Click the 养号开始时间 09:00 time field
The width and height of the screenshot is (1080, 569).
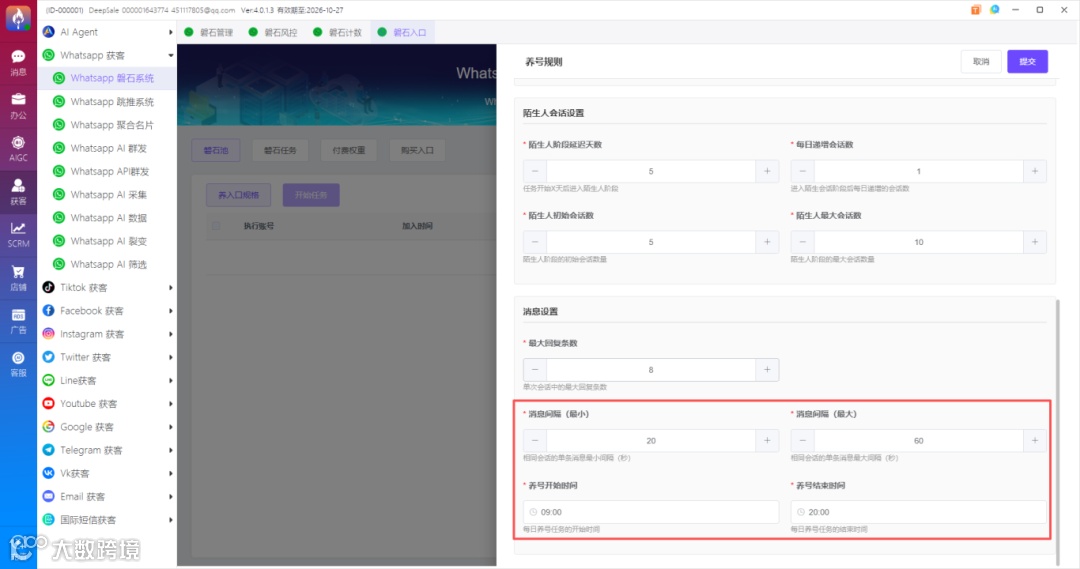651,512
